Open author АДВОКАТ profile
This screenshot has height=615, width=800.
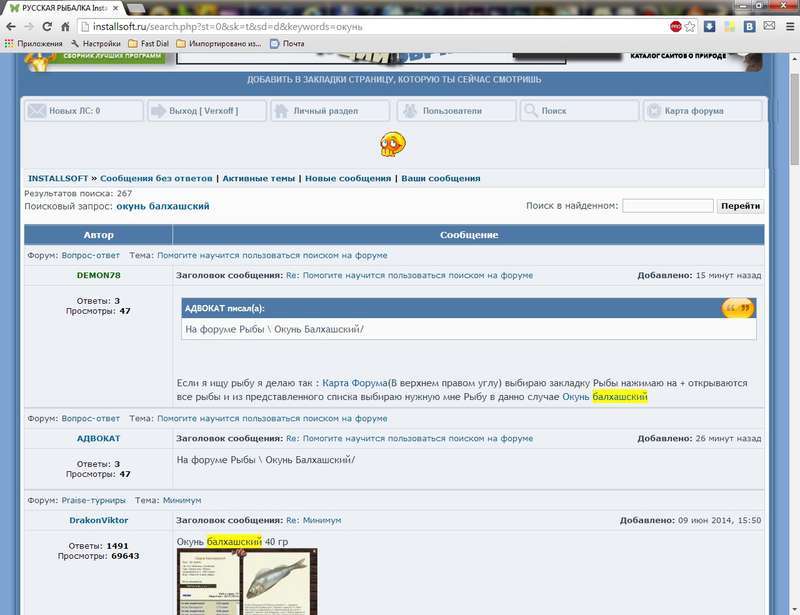[x=98, y=439]
